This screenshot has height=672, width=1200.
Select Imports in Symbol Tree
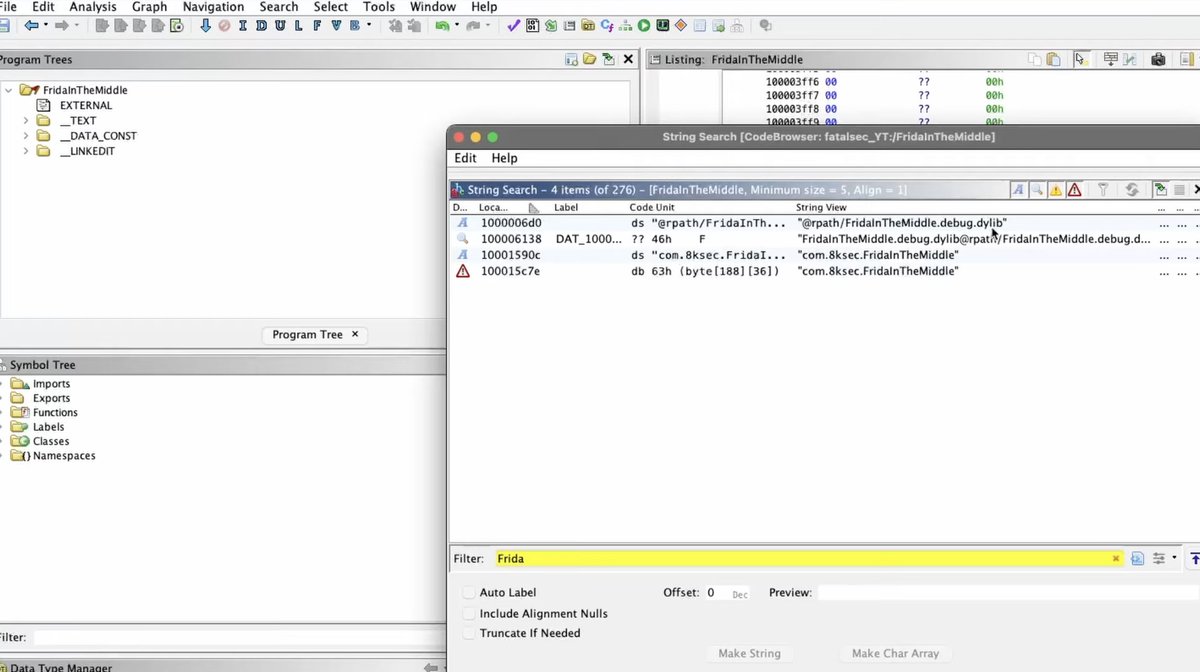coord(51,384)
